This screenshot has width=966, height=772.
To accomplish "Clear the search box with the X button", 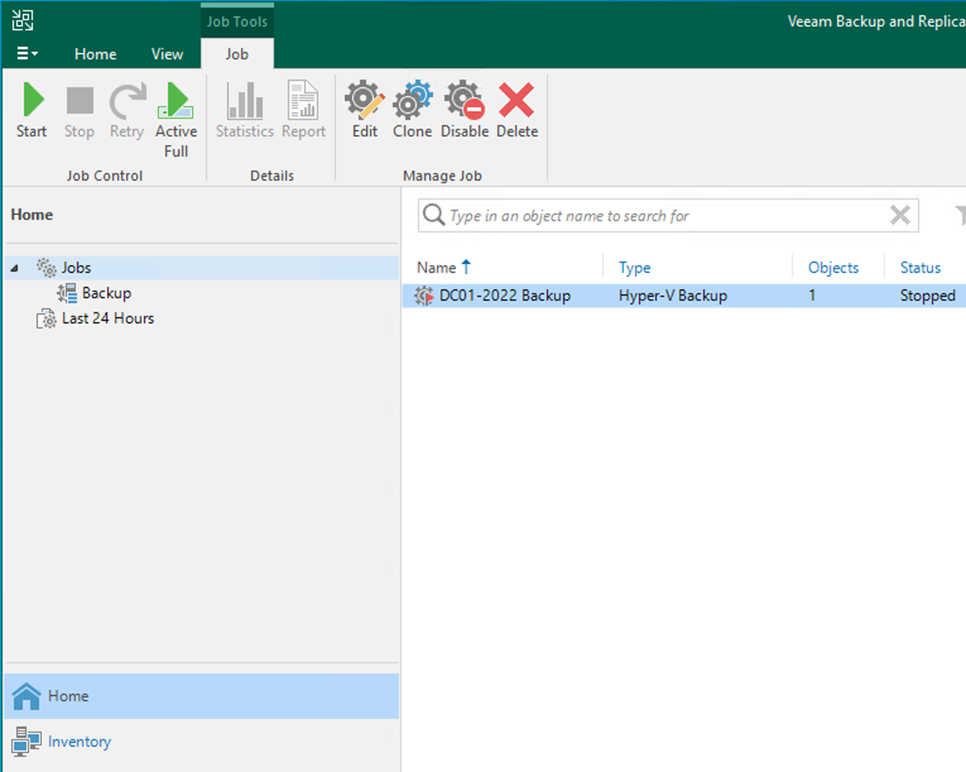I will click(898, 215).
